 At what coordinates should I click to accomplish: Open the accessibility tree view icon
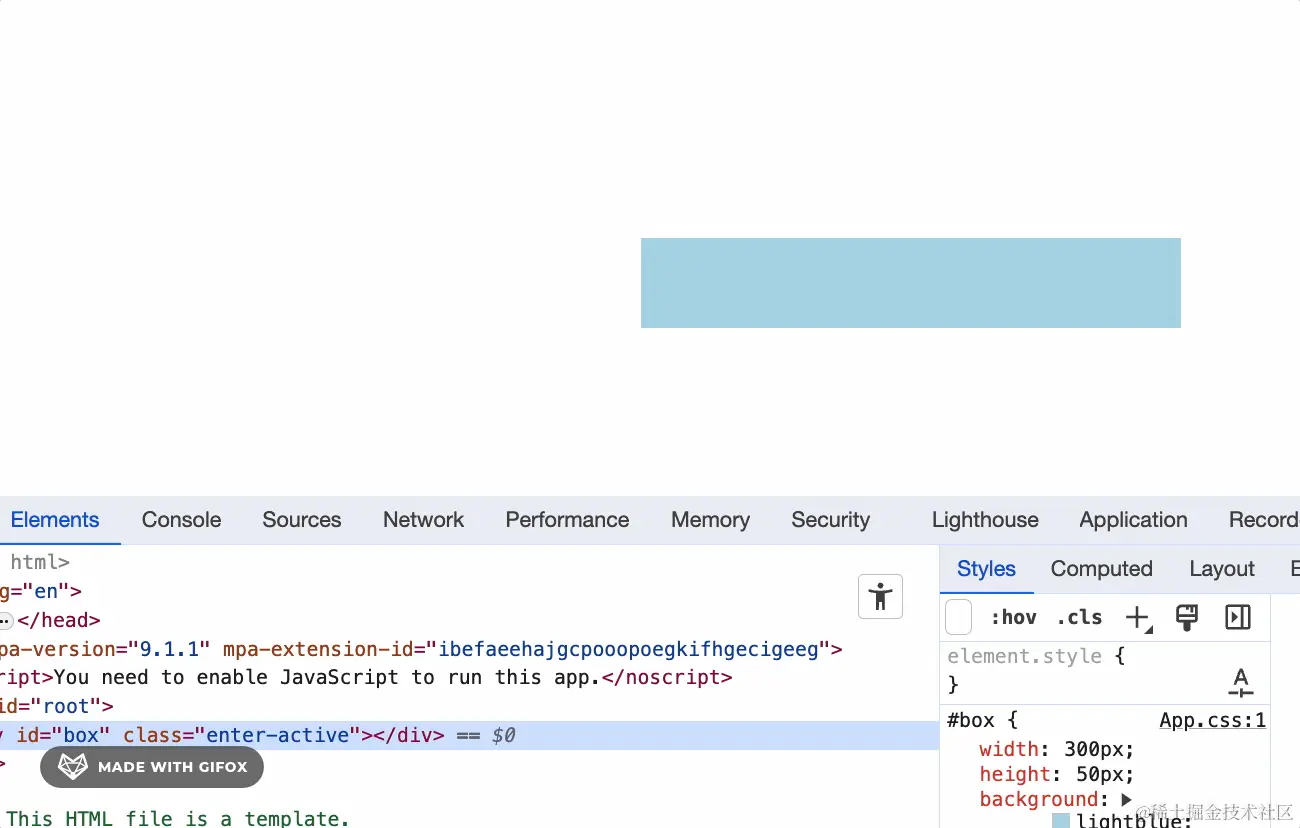[x=880, y=597]
